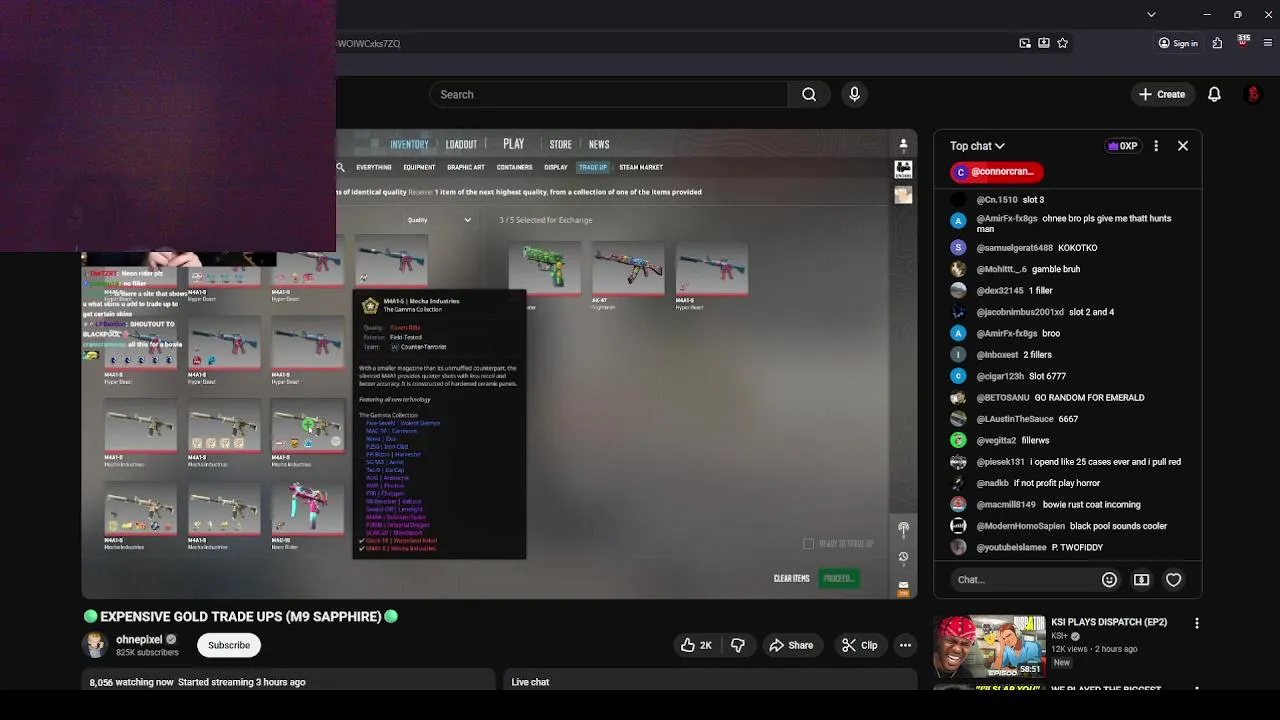
Task: Close the live chat panel
Action: [1182, 146]
